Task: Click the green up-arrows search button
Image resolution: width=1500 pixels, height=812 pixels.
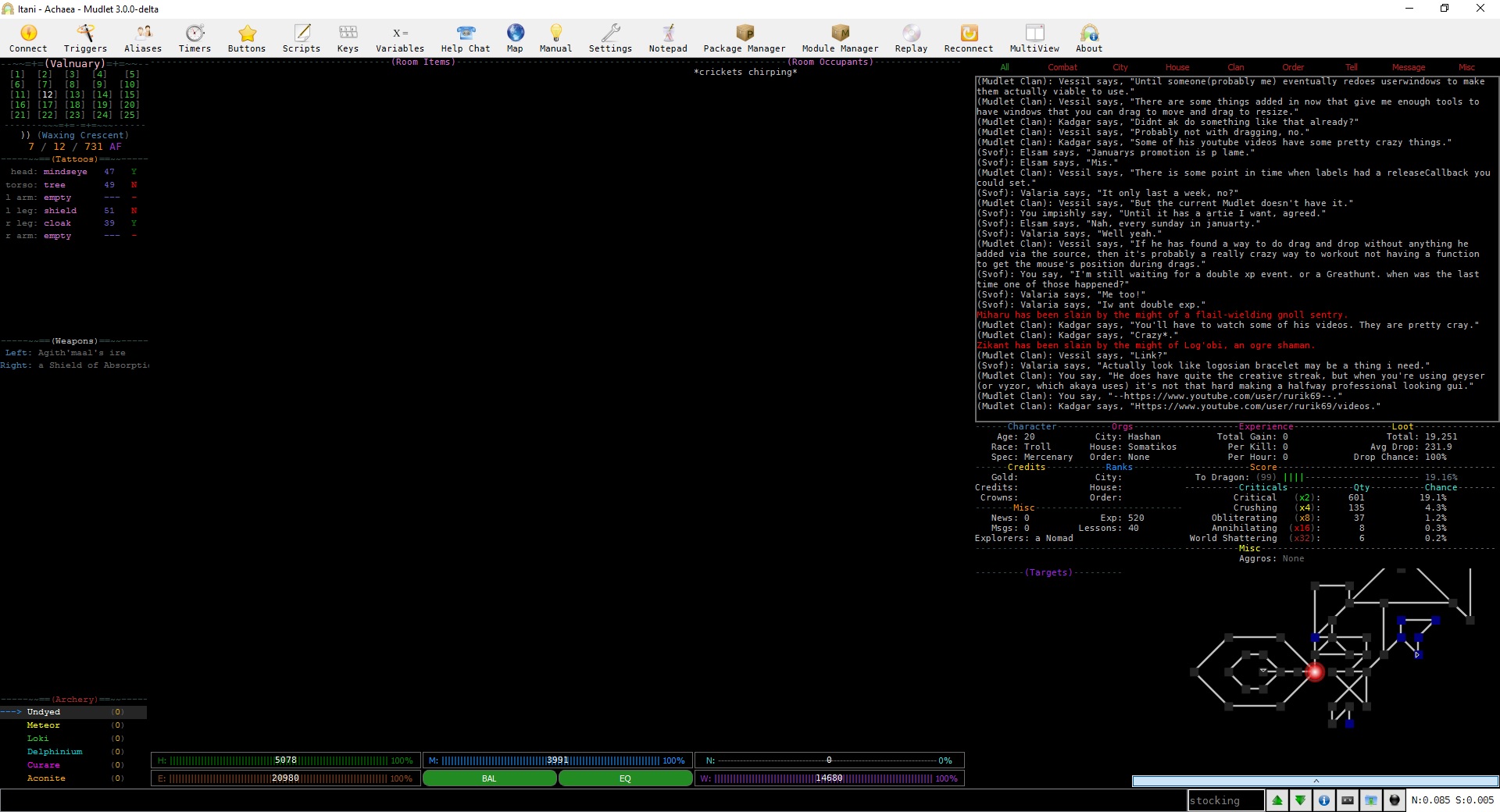Action: 1277,800
